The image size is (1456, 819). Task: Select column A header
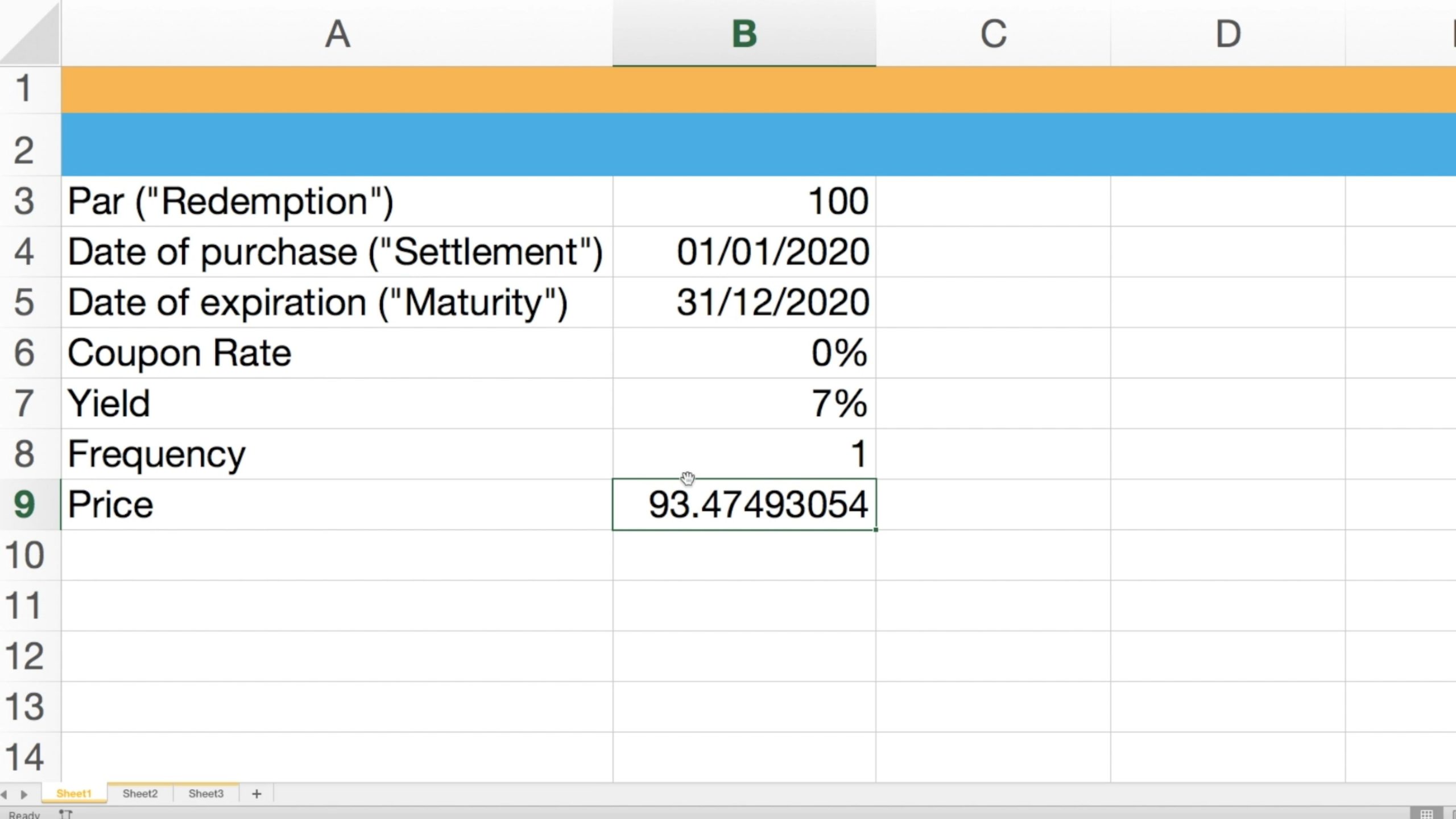[337, 34]
